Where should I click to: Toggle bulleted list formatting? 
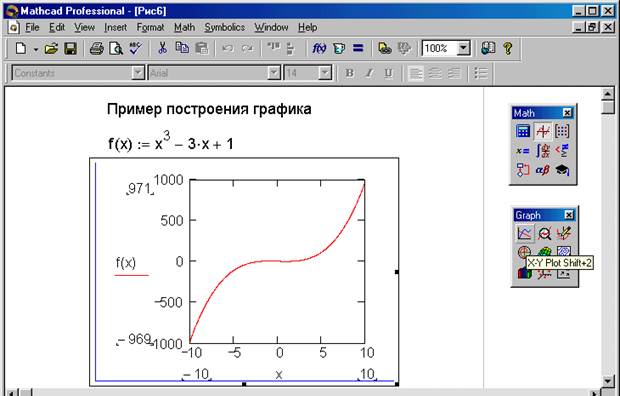(480, 73)
